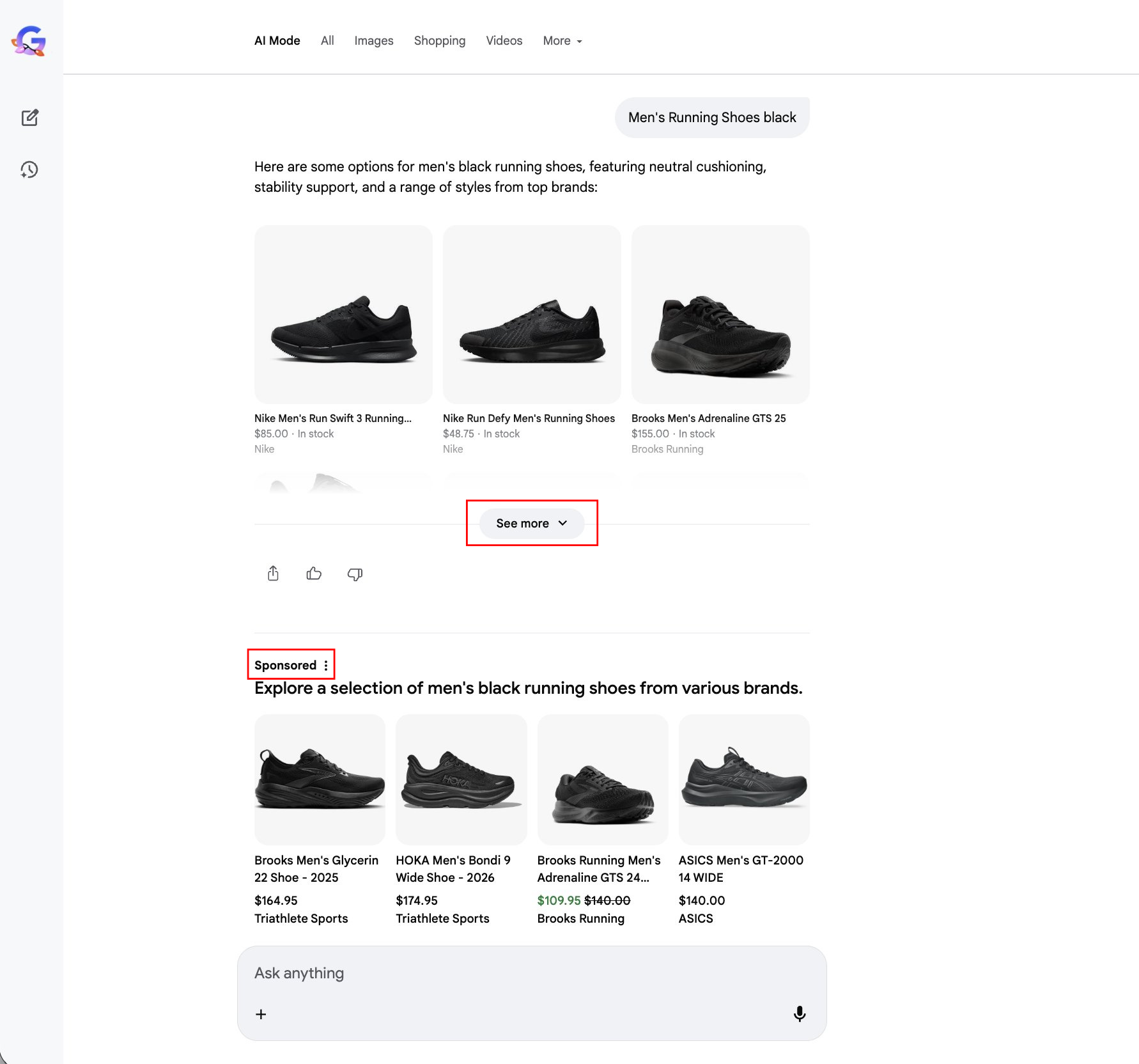Open the More dropdown menu
1139x1064 pixels.
pyautogui.click(x=562, y=41)
